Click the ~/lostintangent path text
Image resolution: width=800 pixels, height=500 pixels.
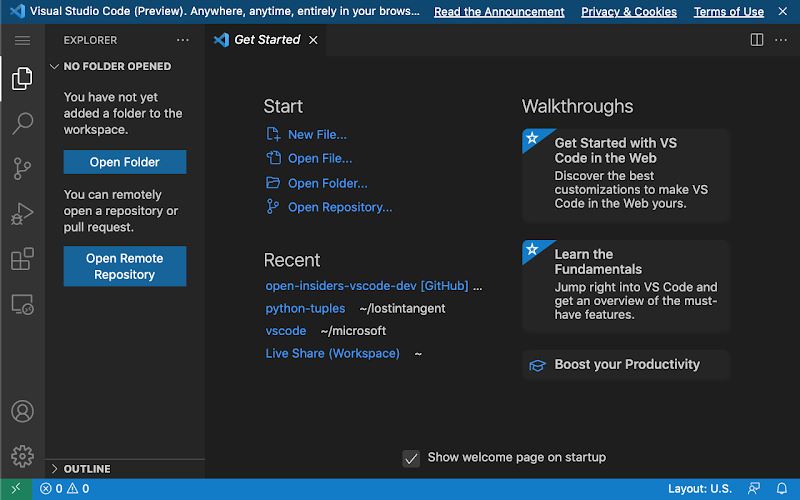402,308
